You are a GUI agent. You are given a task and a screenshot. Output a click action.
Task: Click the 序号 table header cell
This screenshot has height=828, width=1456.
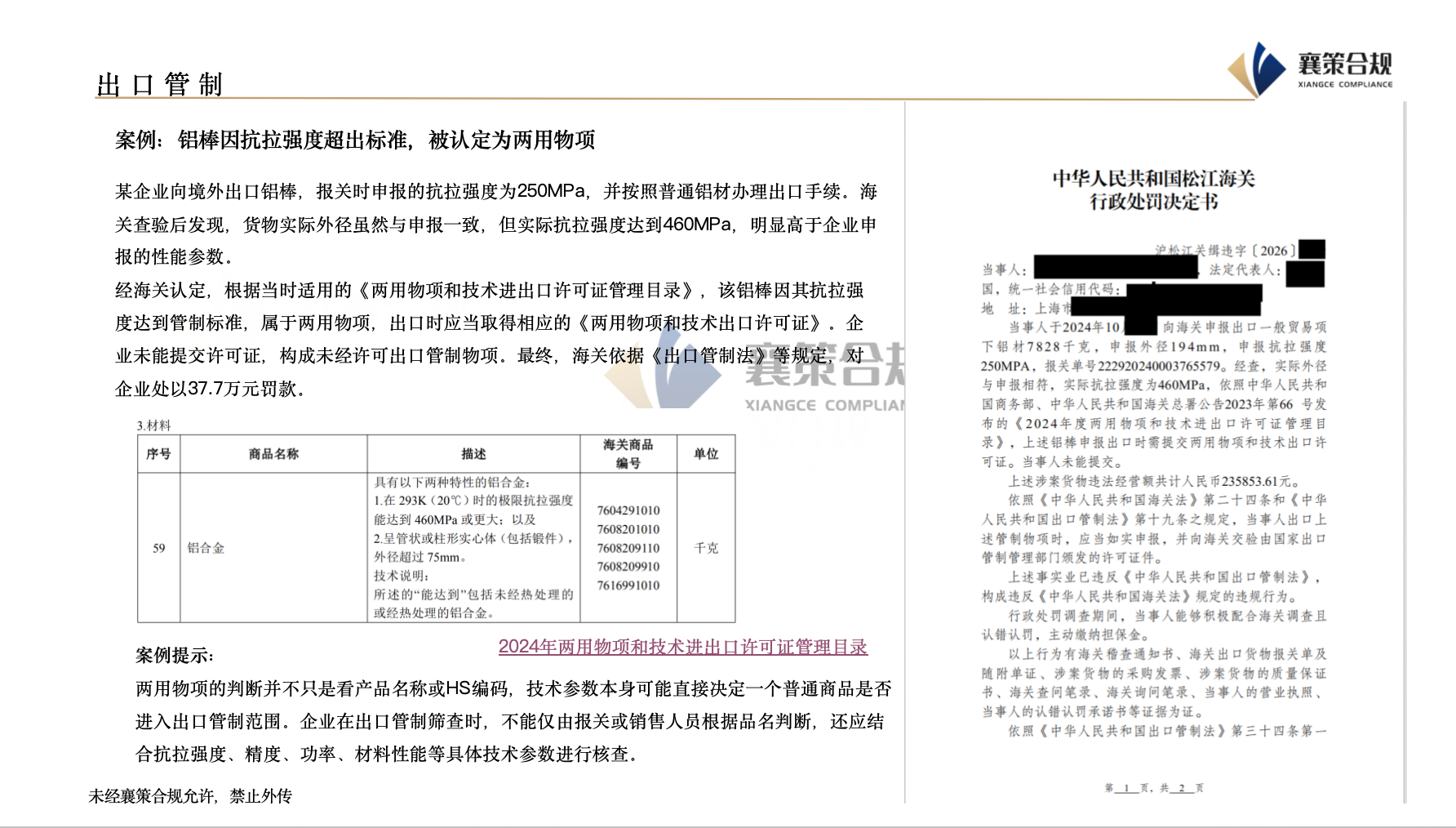[x=158, y=454]
